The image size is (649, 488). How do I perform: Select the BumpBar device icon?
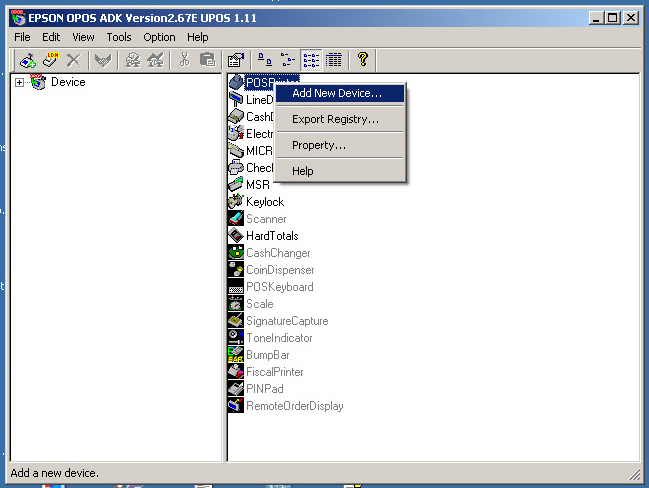tap(236, 354)
